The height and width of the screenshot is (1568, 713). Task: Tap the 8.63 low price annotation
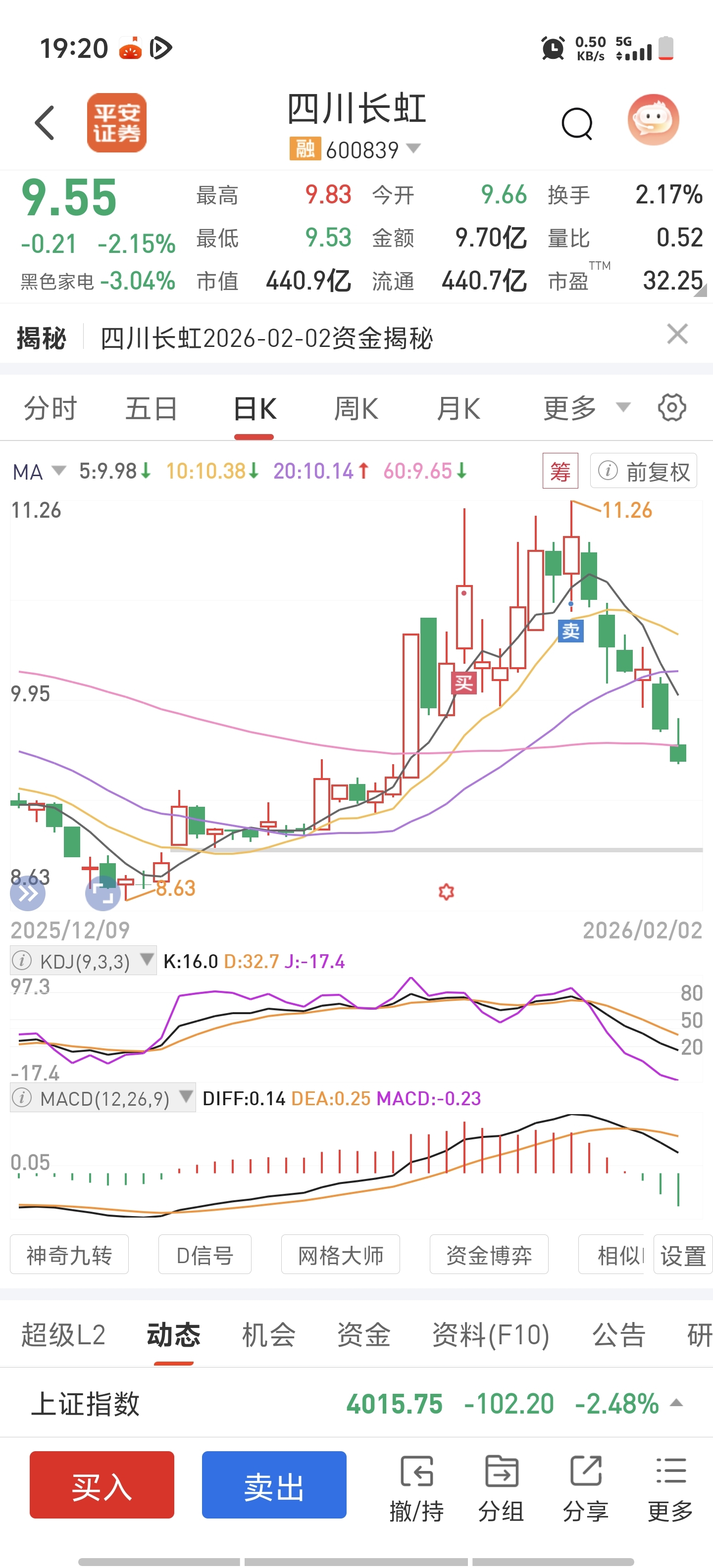point(175,888)
